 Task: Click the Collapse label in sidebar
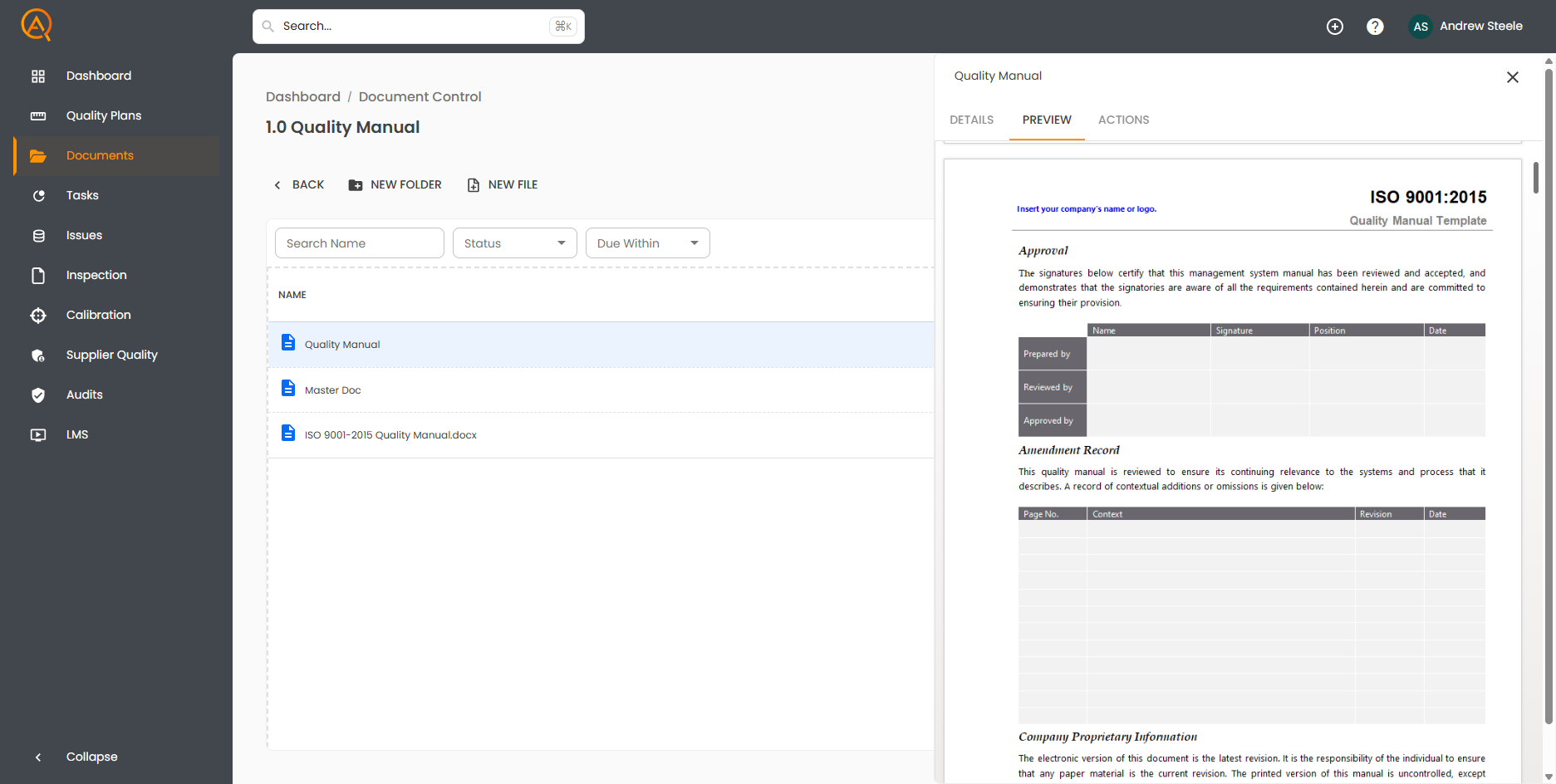pos(92,757)
